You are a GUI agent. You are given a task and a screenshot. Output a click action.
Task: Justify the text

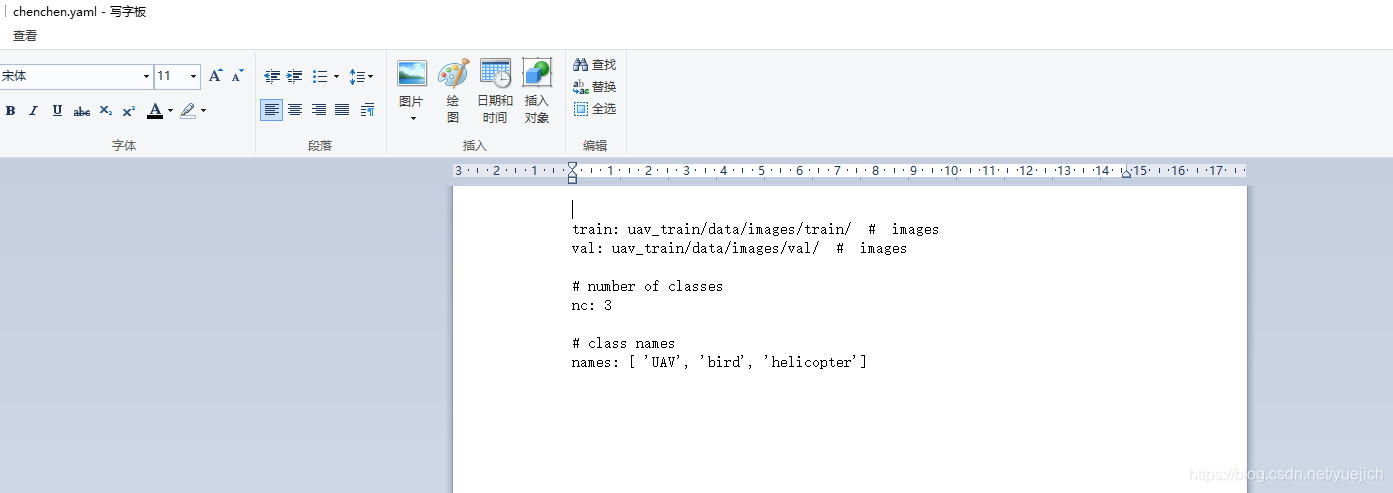point(342,110)
